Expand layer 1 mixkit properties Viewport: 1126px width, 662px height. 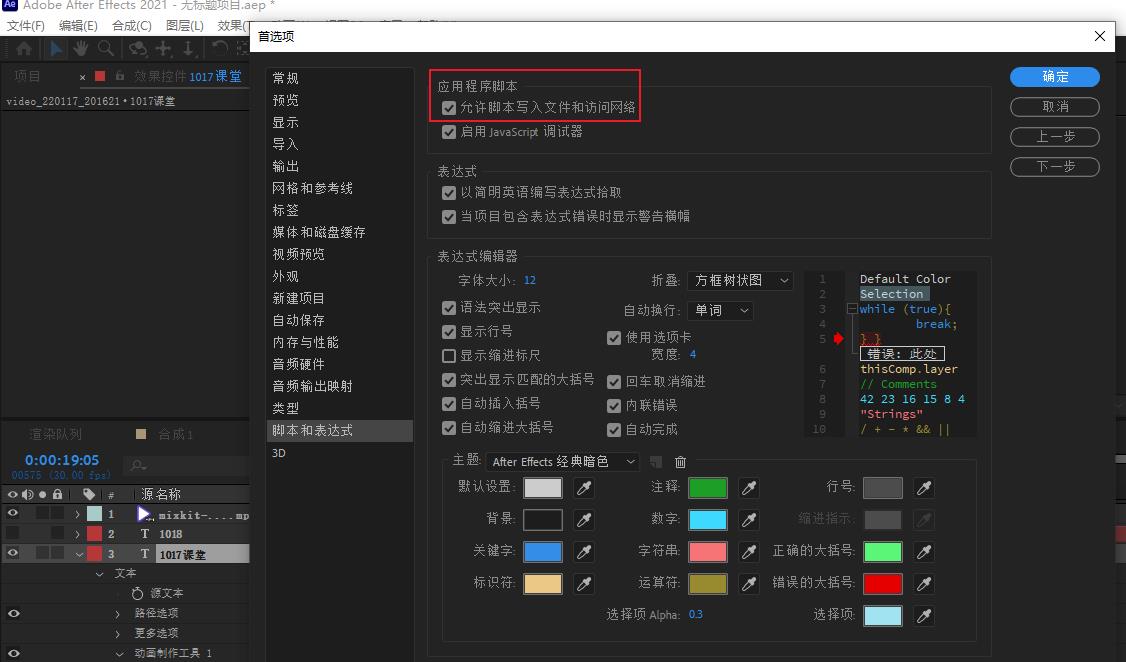(x=78, y=514)
